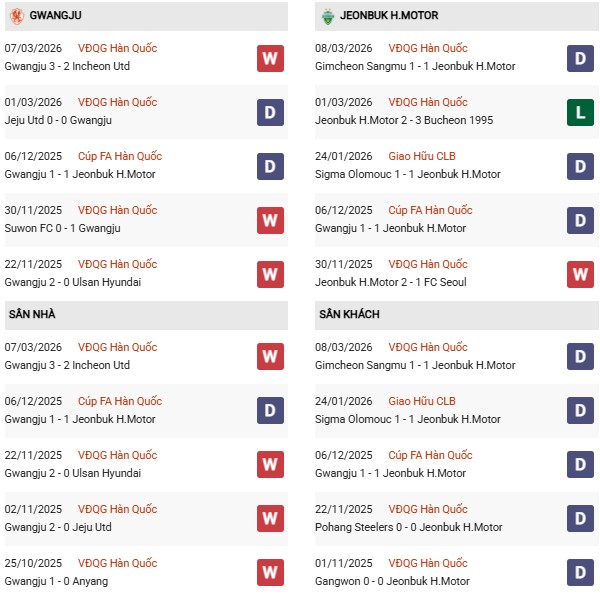Screen dimensions: 600x594
Task: Click the Suwon FC 0 - 1 Gwangju result
Action: [x=62, y=228]
